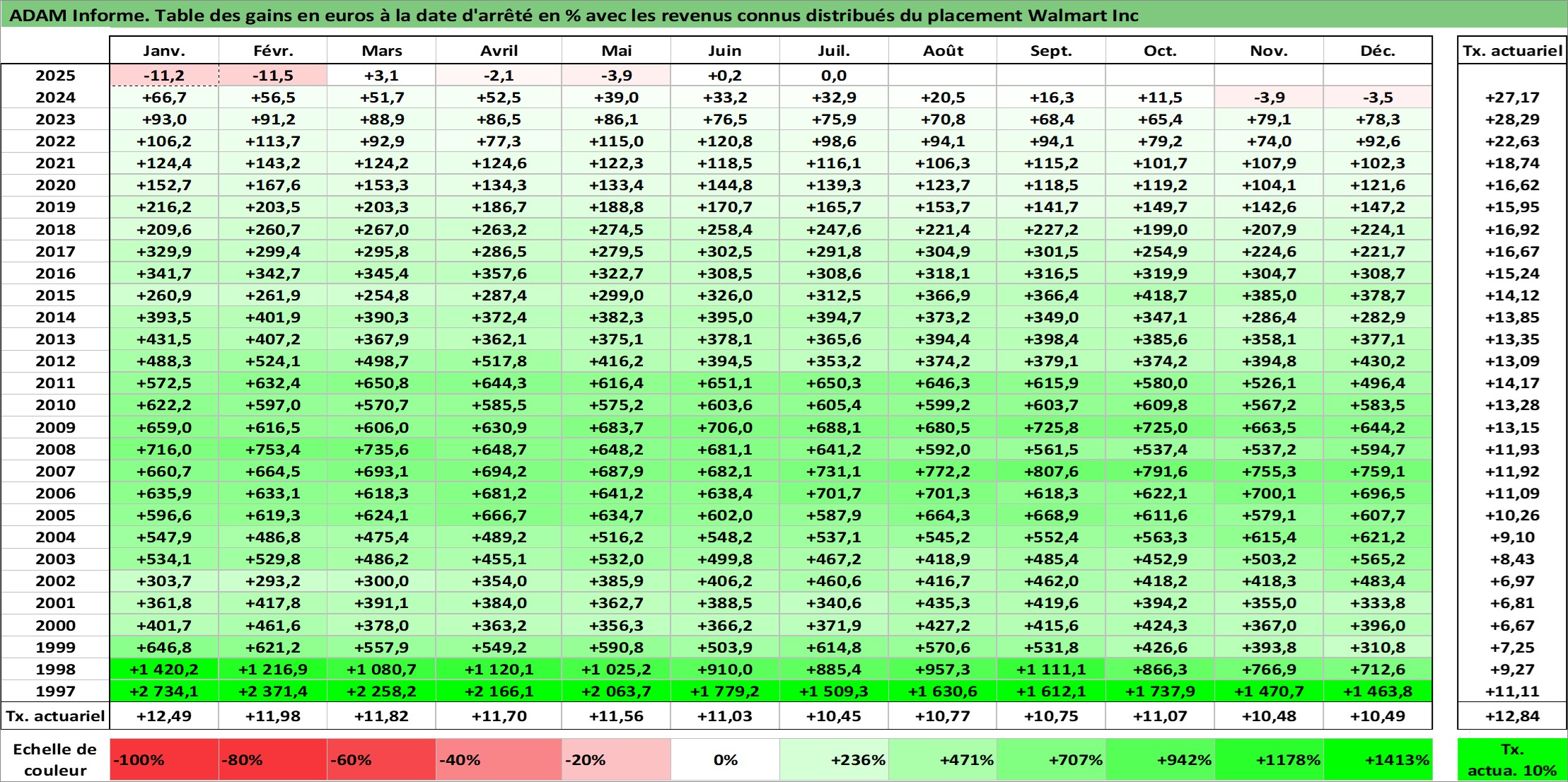This screenshot has width=1568, height=782.
Task: Click the +753,4 cell for Févr. 2008
Action: pos(273,450)
